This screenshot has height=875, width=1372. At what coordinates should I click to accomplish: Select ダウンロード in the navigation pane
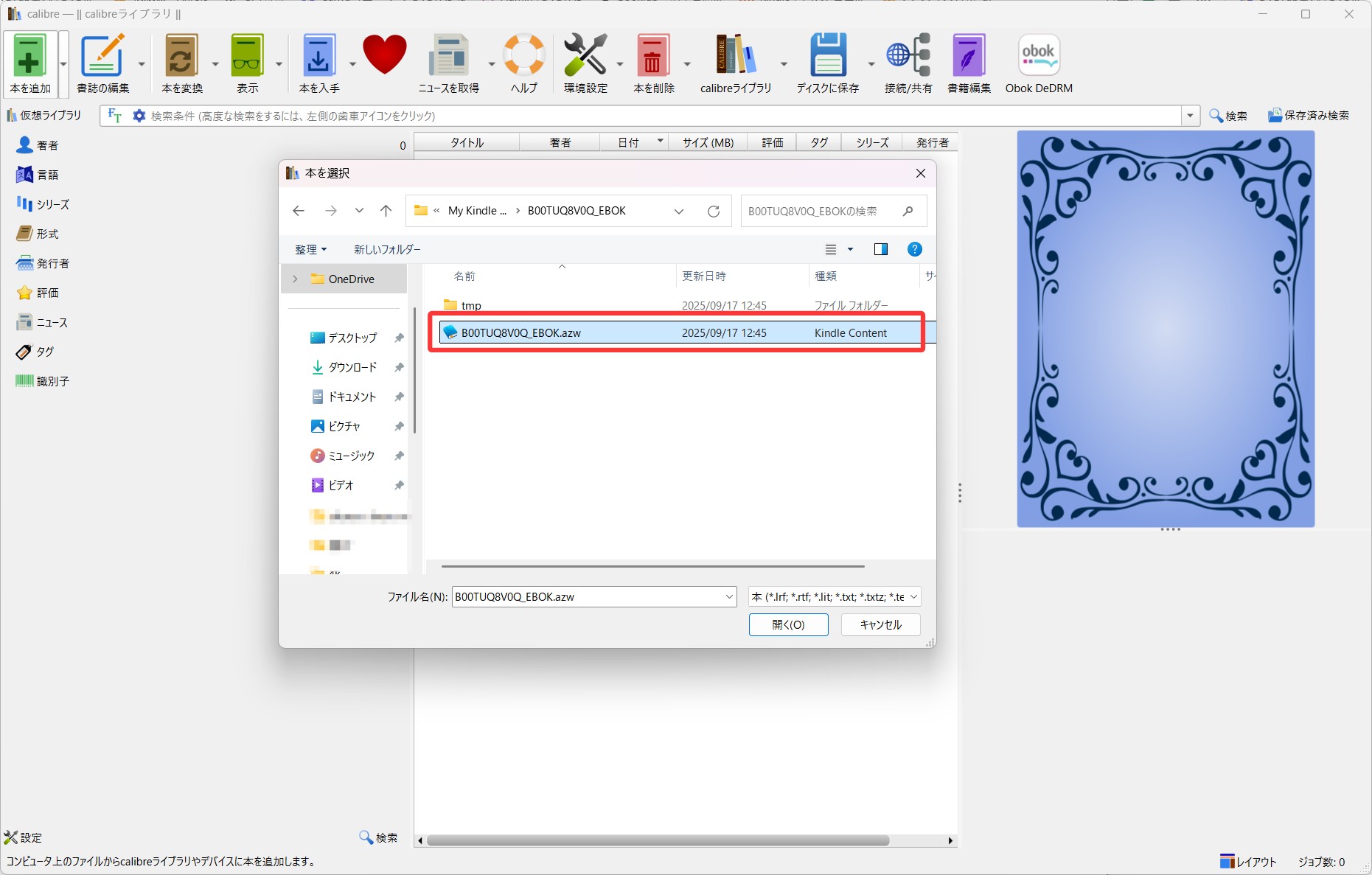coord(352,367)
